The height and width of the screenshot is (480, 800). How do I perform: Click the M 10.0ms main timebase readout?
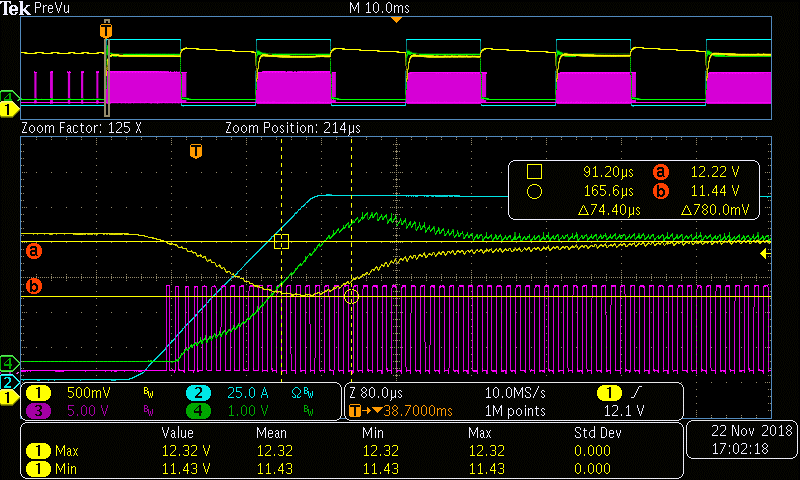(x=379, y=8)
